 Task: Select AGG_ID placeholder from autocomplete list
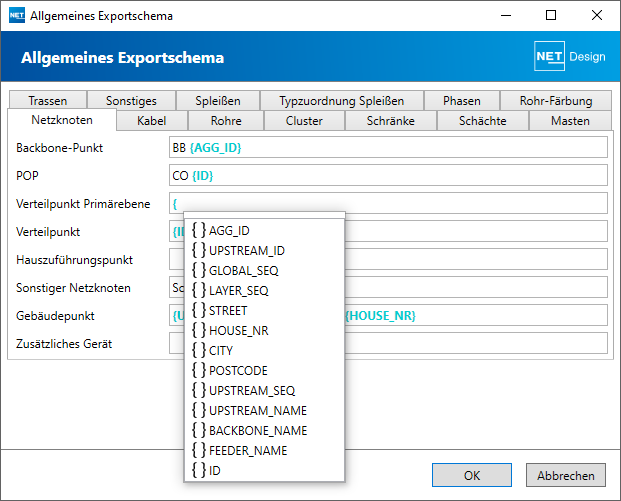[x=264, y=230]
